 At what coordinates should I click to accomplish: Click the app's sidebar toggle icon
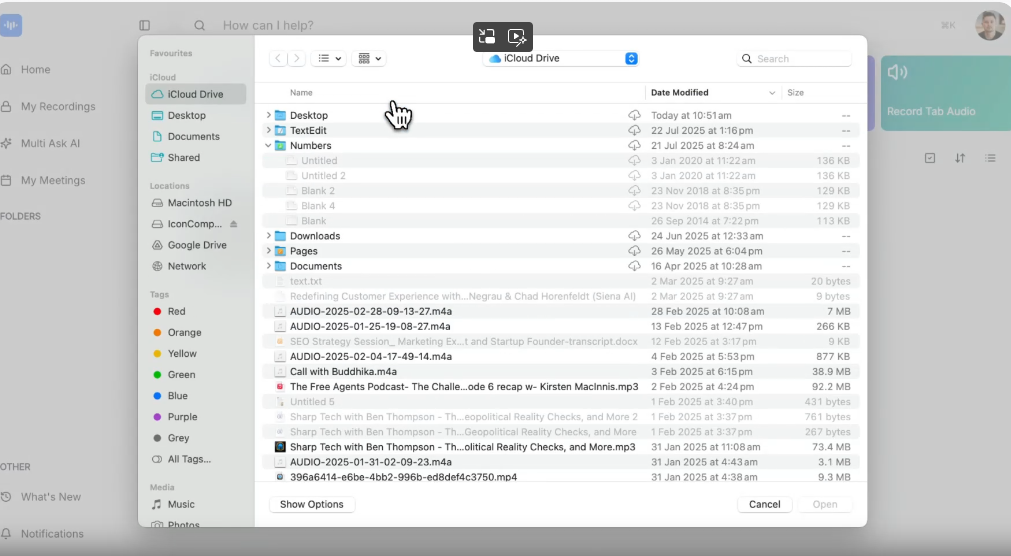coord(145,25)
